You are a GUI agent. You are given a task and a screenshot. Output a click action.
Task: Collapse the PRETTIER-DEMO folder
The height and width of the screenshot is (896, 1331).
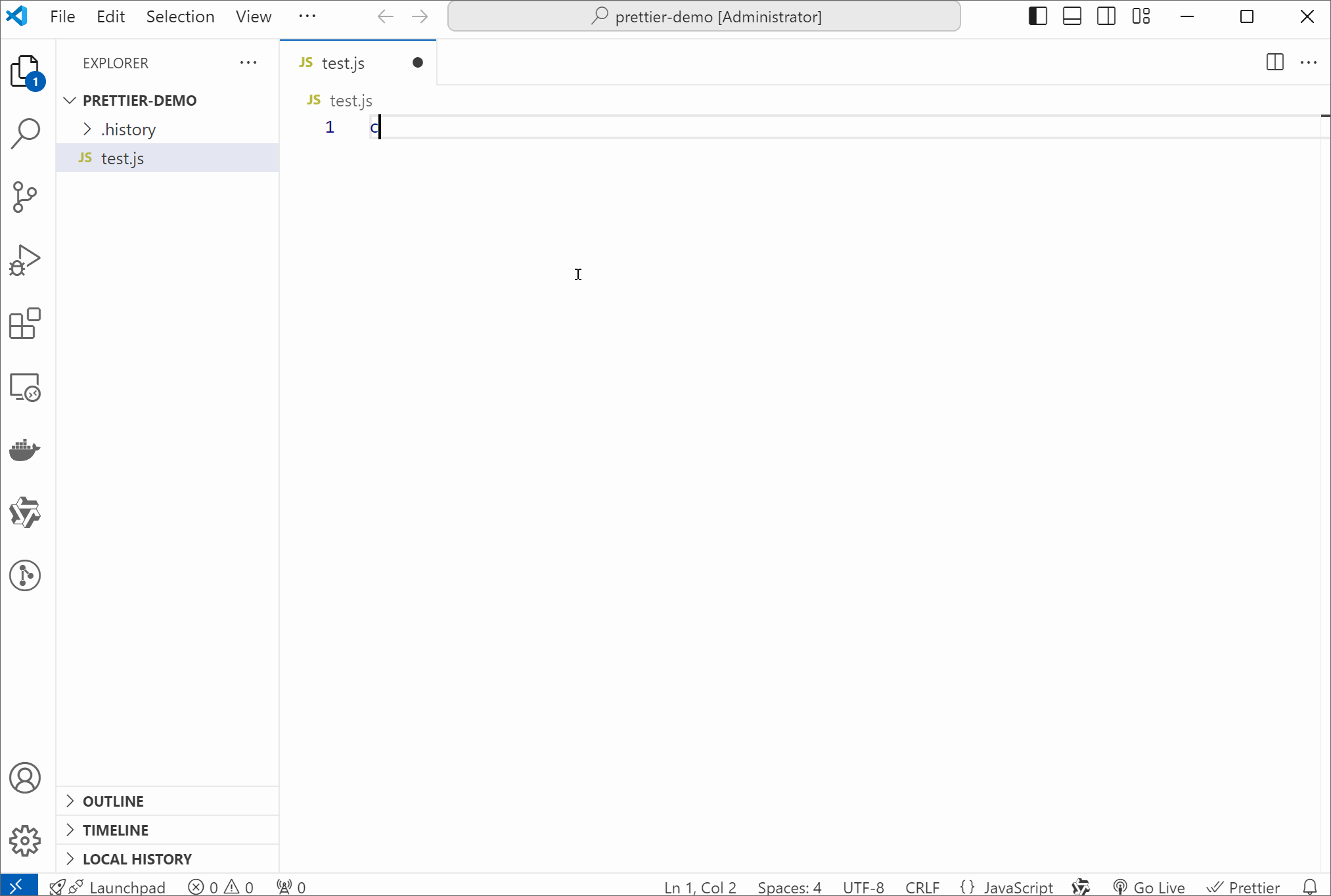click(x=69, y=100)
